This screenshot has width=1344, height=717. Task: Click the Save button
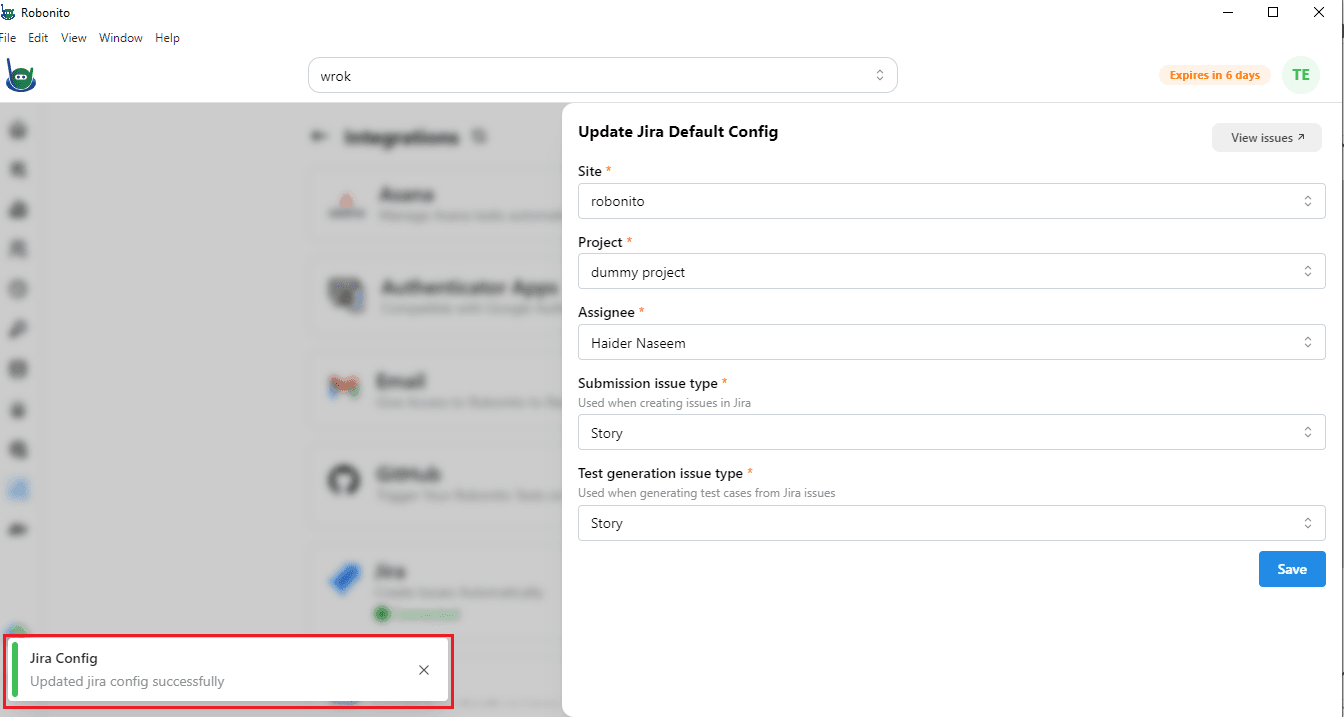point(1292,569)
